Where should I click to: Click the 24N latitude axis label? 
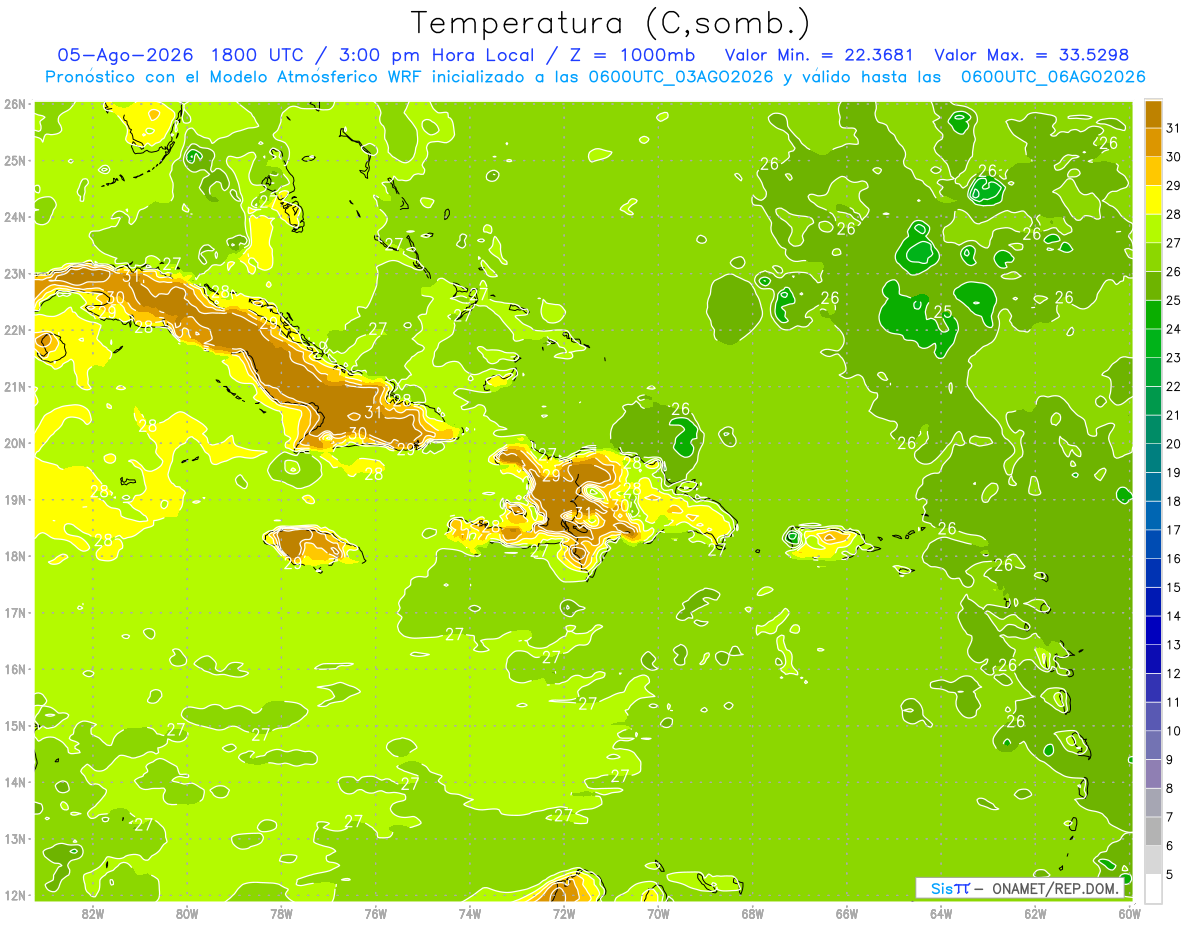[x=15, y=217]
